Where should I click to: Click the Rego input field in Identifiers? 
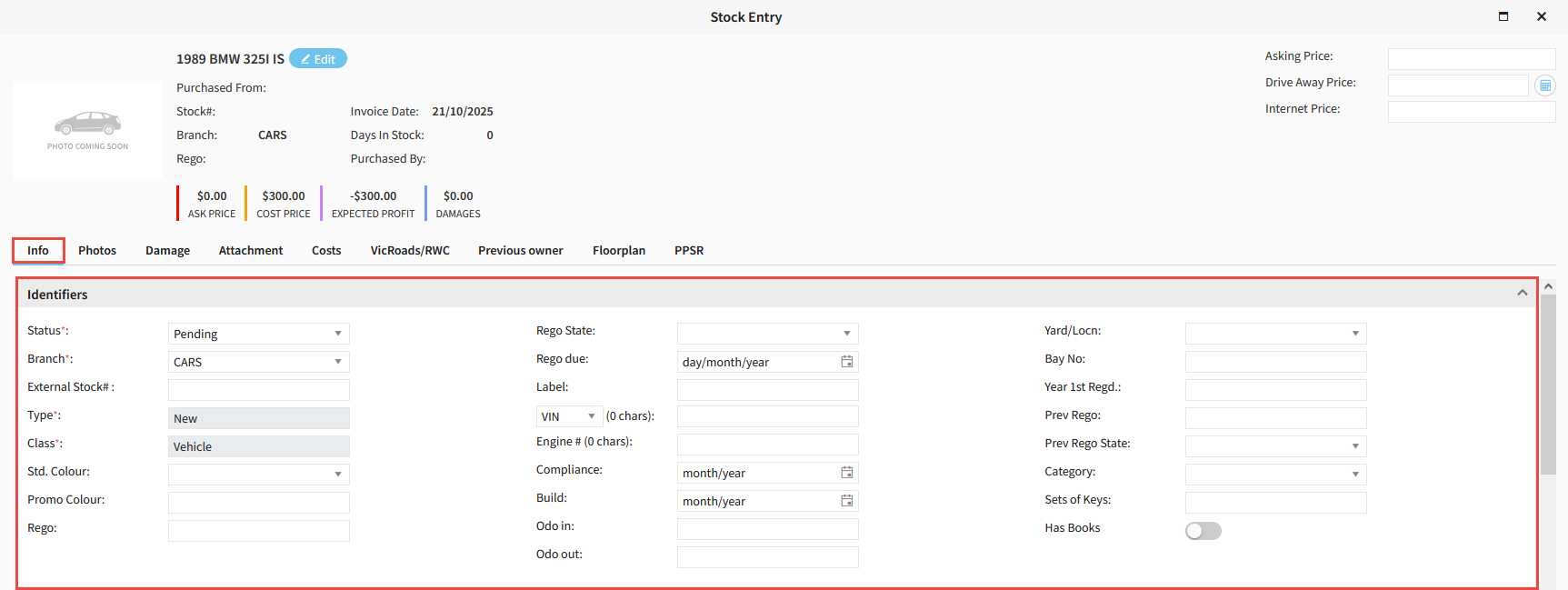(259, 531)
